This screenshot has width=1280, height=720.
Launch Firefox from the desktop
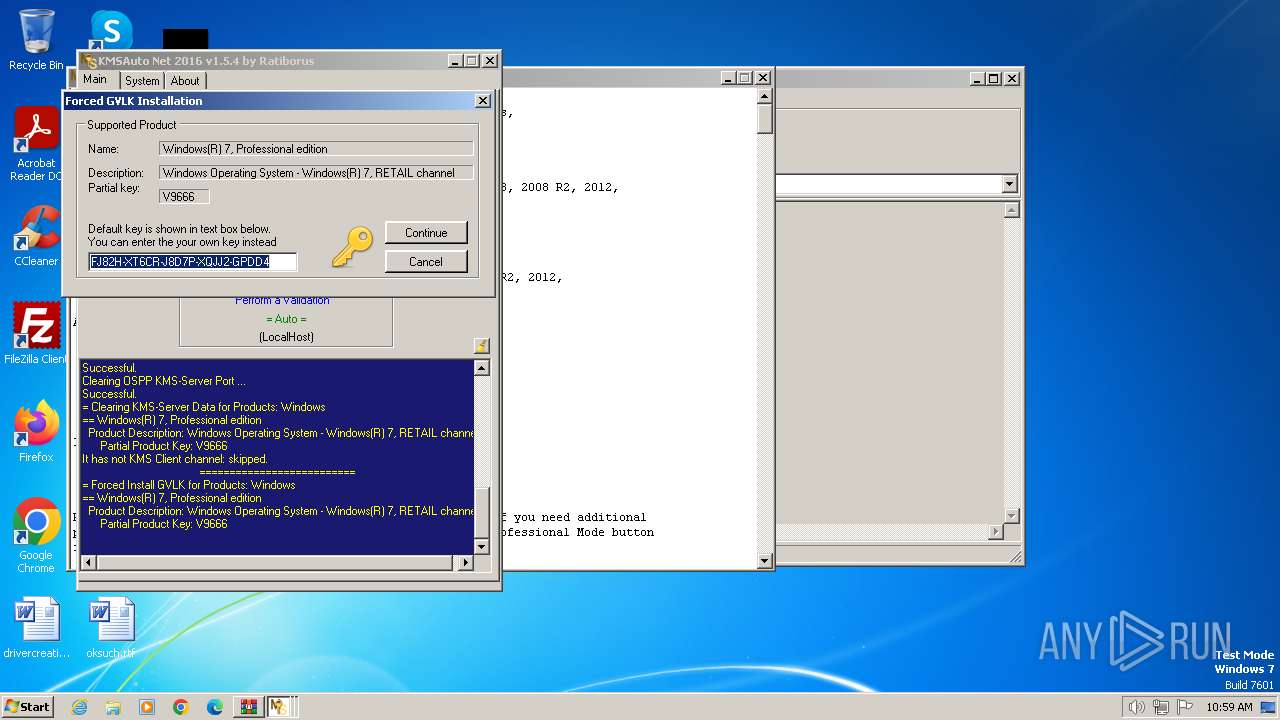coord(36,431)
